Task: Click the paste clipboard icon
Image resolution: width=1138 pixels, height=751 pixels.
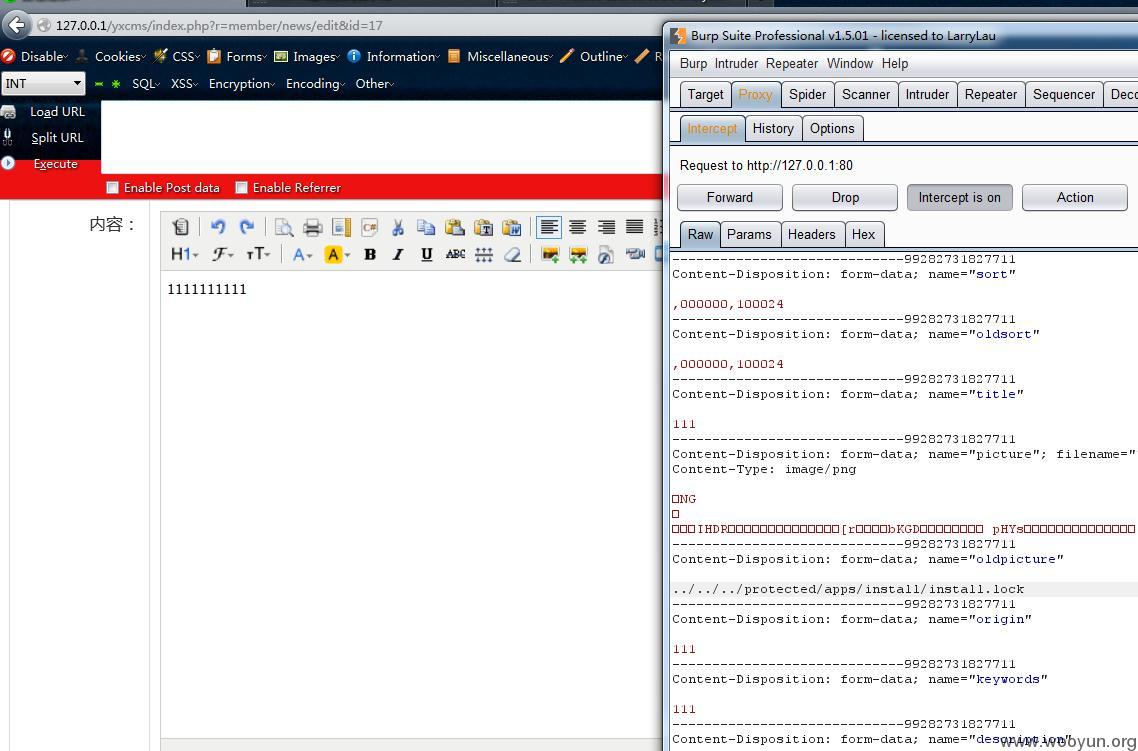Action: point(455,227)
